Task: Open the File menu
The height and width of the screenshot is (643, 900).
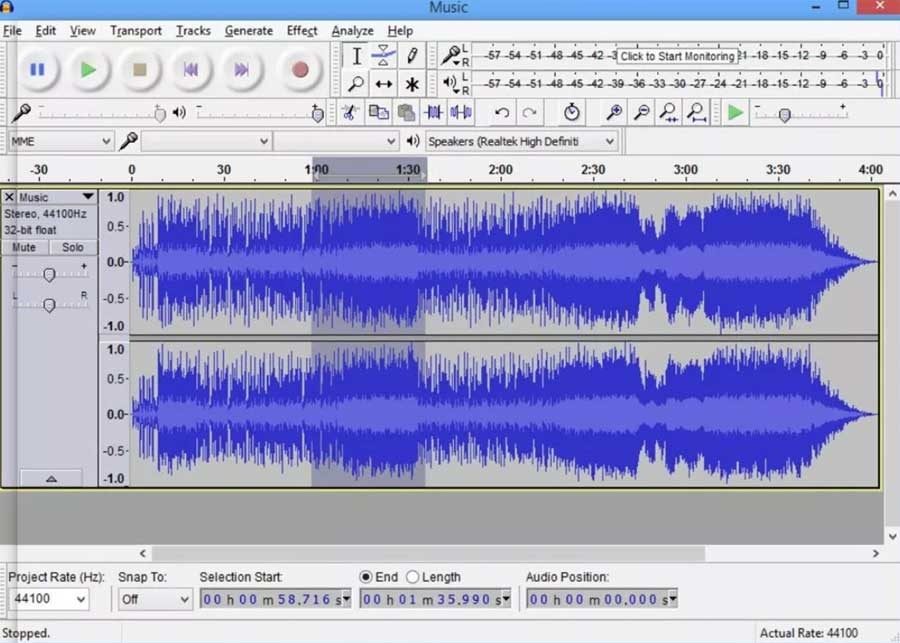Action: point(12,31)
